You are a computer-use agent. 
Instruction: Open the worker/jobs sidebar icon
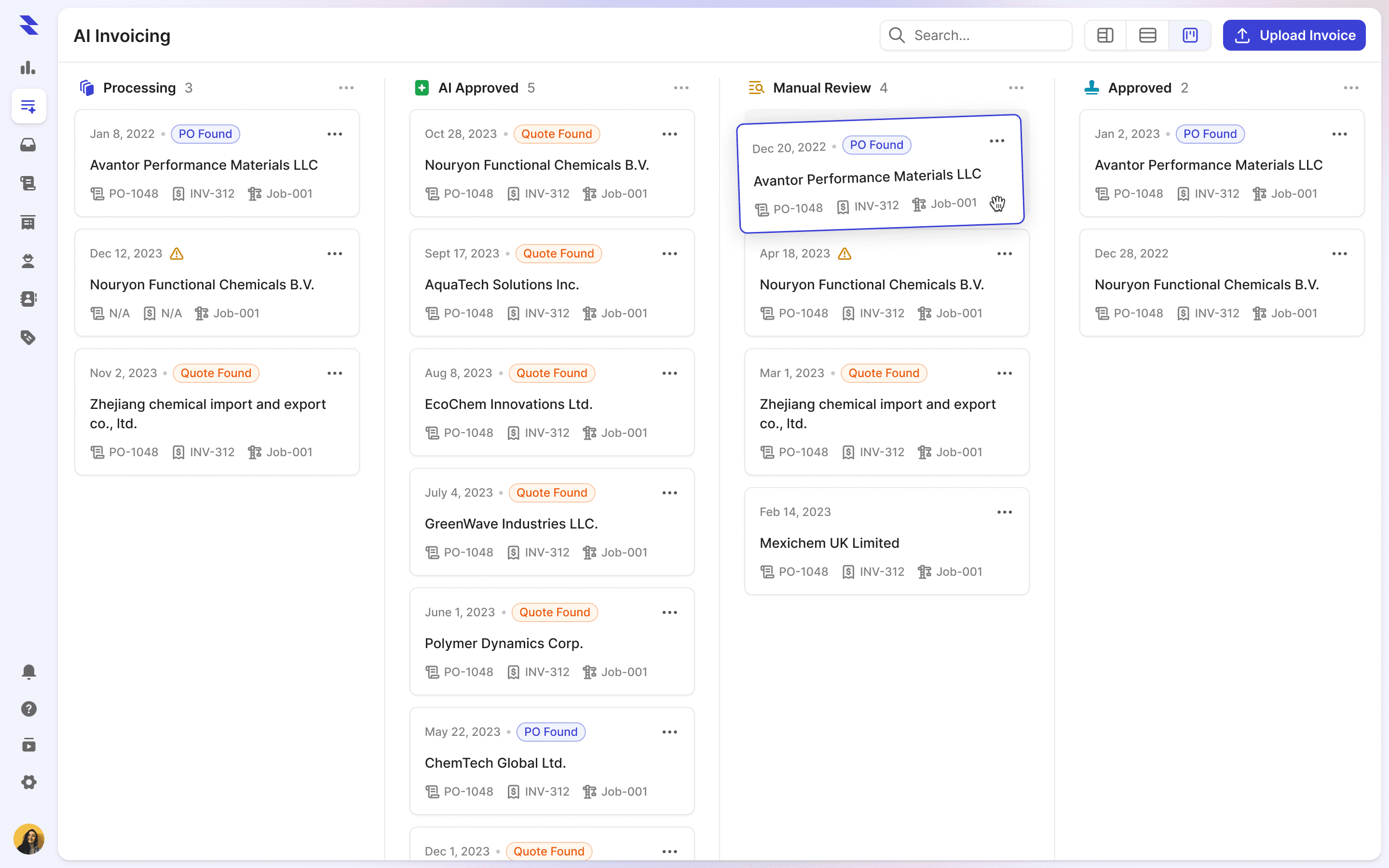28,260
